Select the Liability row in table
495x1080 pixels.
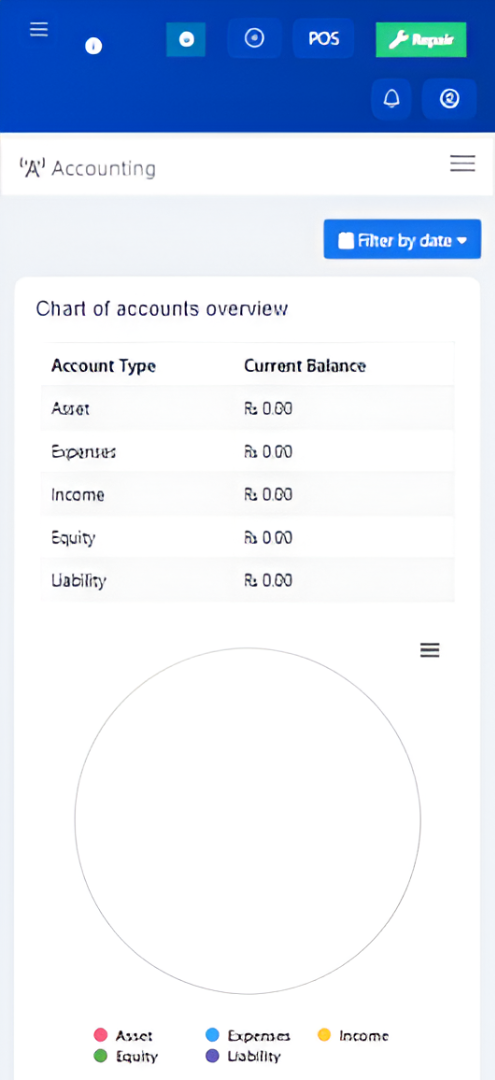tap(248, 580)
